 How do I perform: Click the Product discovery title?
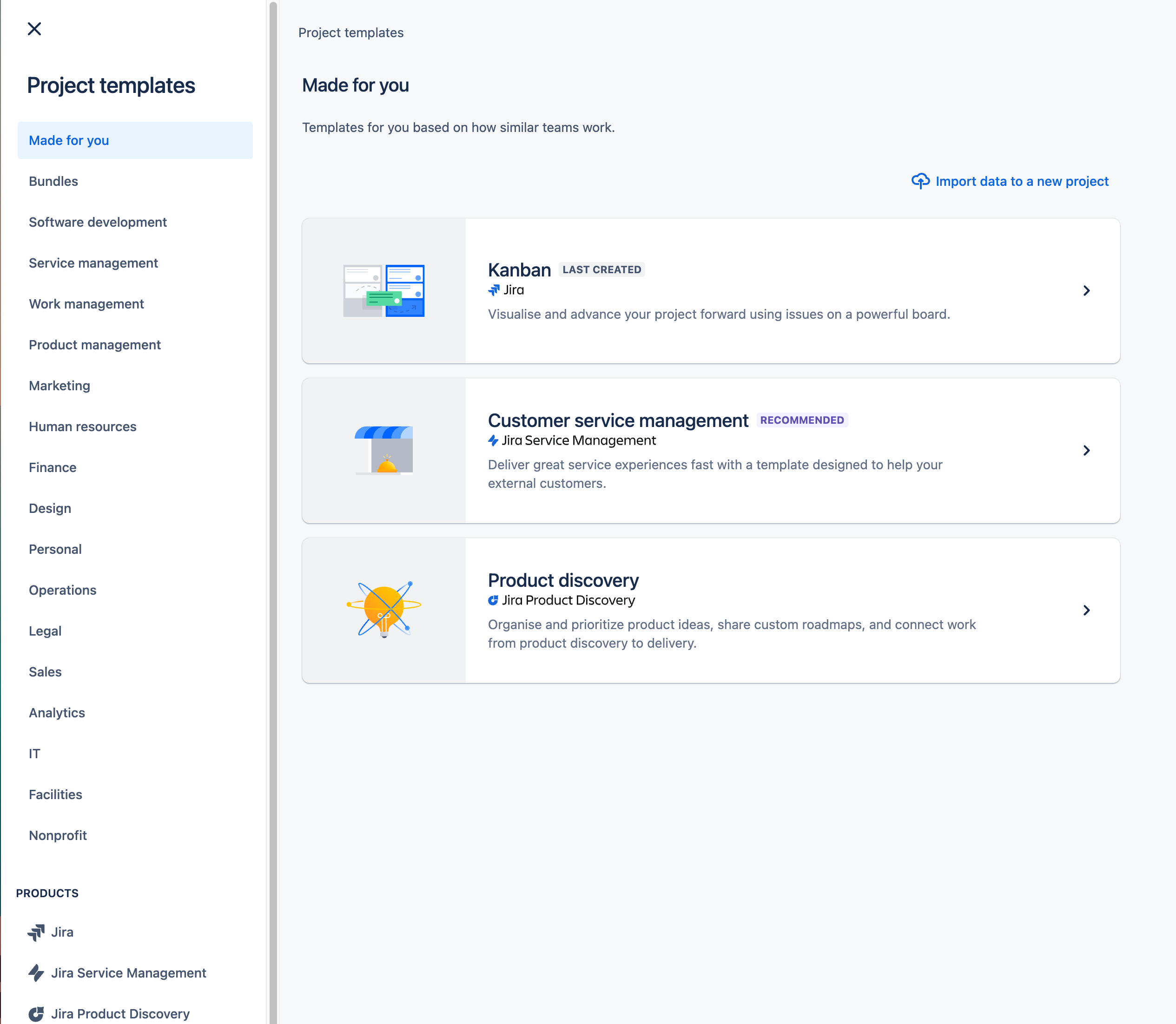[563, 580]
